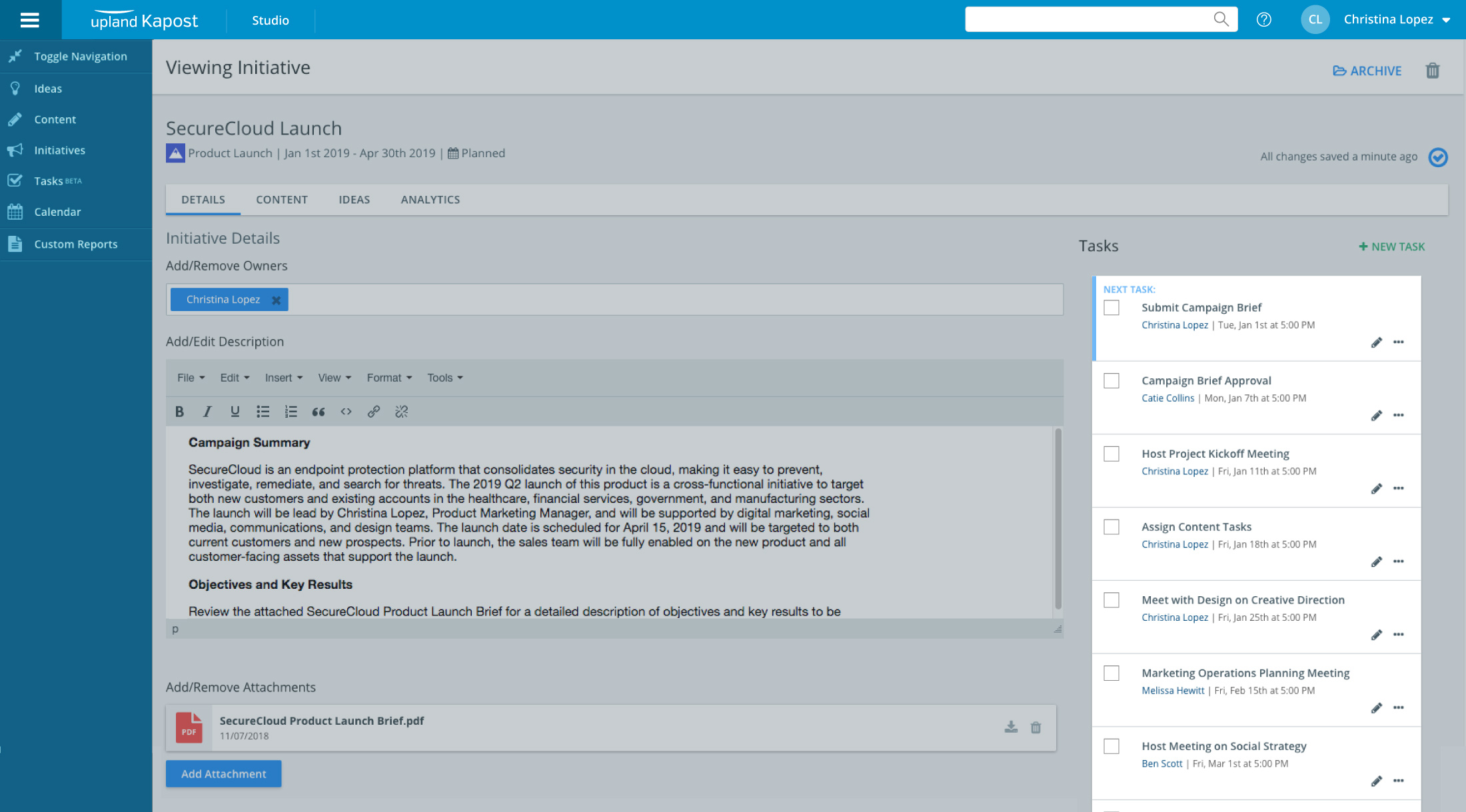Image resolution: width=1466 pixels, height=812 pixels.
Task: Mark Host Project Kickoff Meeting complete
Action: pos(1111,454)
